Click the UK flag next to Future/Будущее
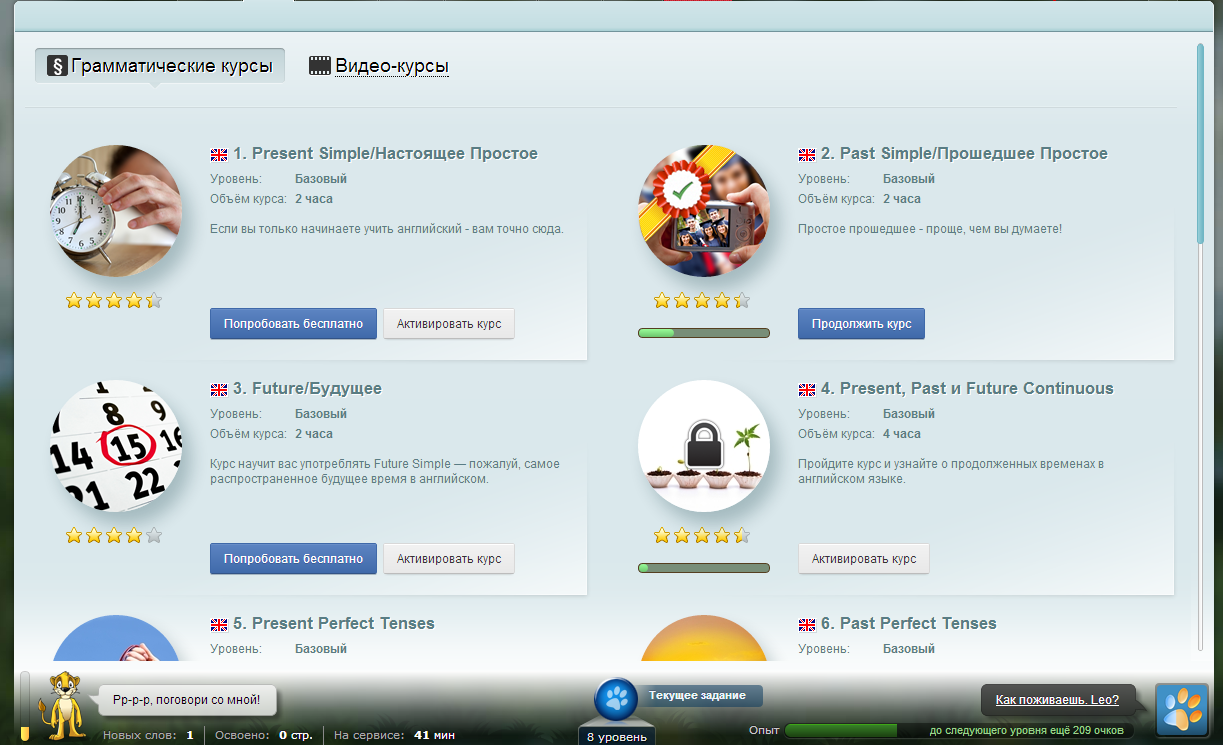This screenshot has height=745, width=1223. [219, 389]
